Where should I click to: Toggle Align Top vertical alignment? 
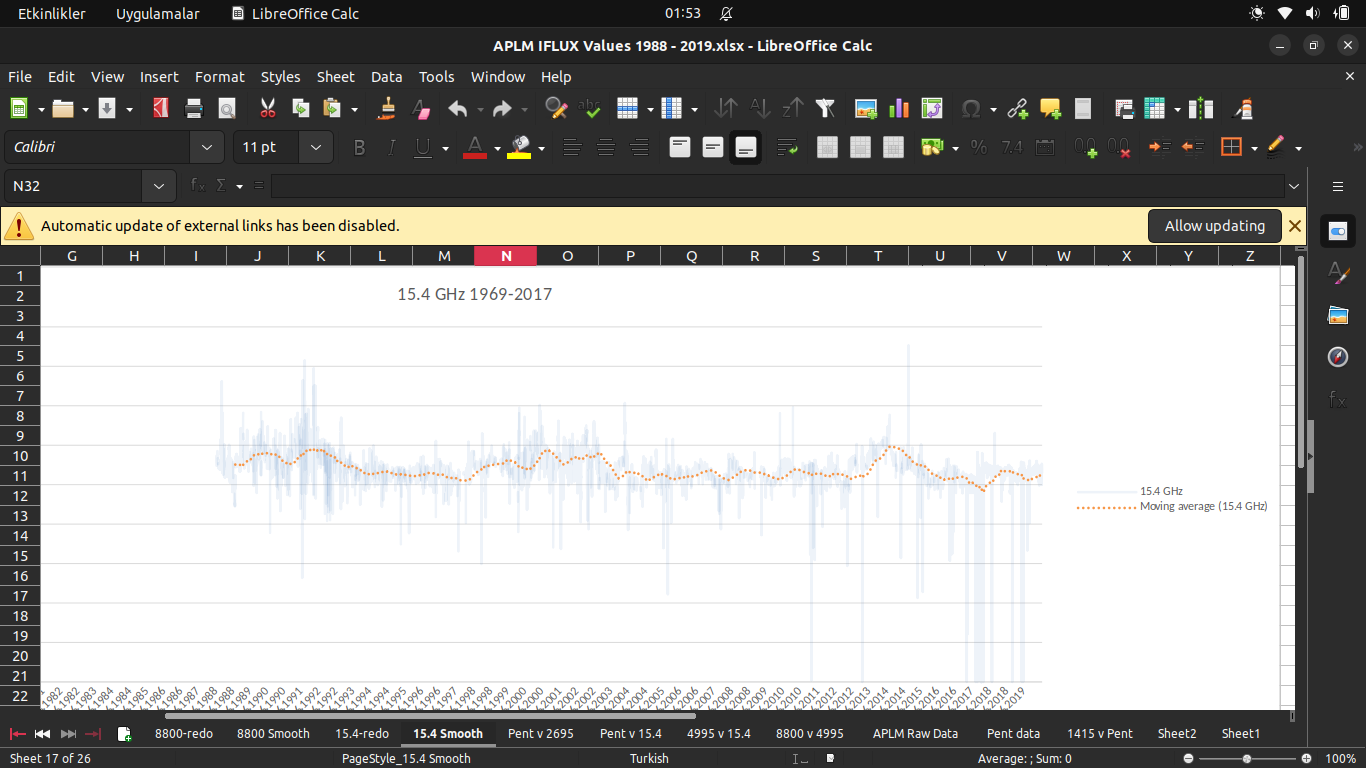point(680,147)
